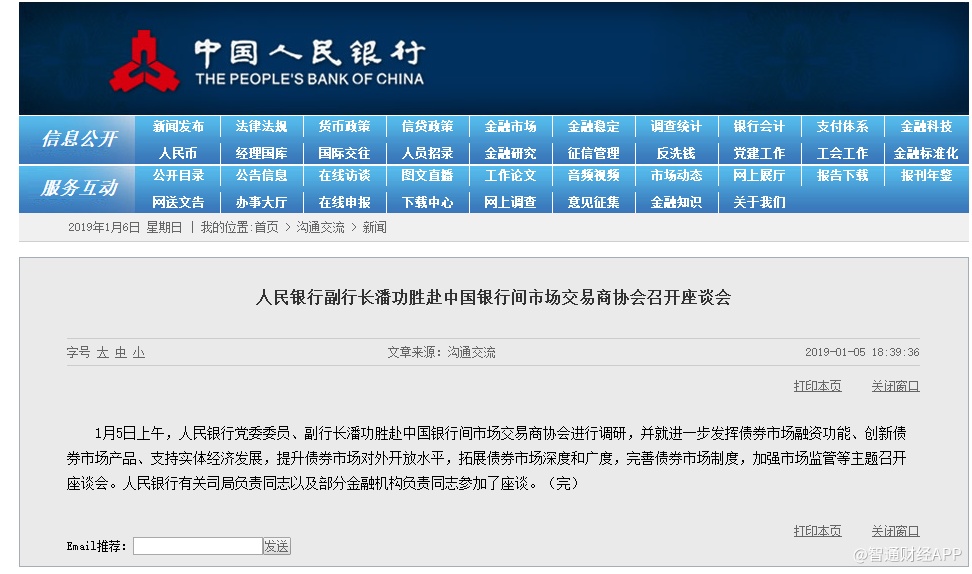972x574 pixels.
Task: Open 新闻发布 menu item
Action: (178, 126)
